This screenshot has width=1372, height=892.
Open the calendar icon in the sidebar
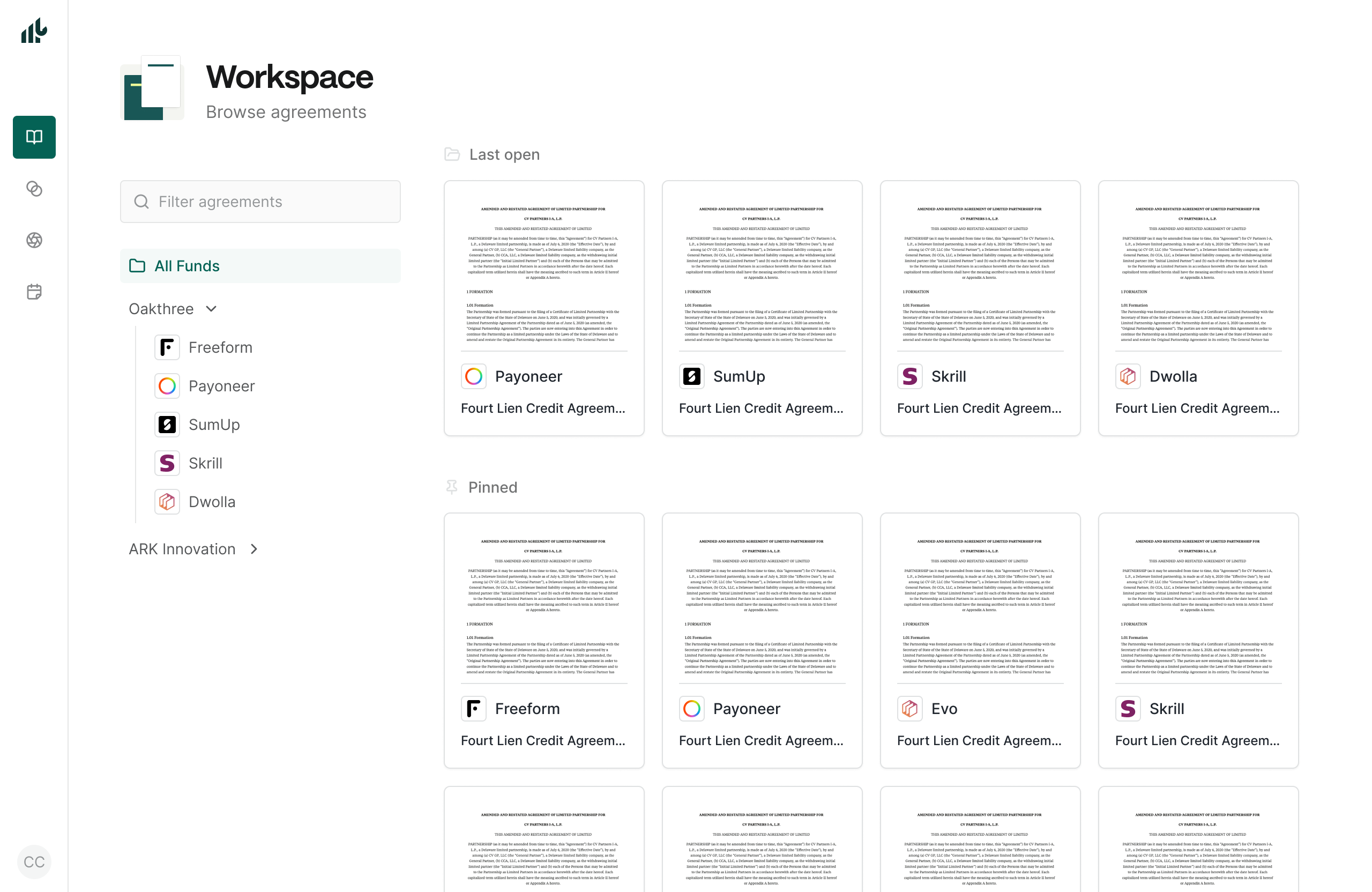(x=34, y=292)
